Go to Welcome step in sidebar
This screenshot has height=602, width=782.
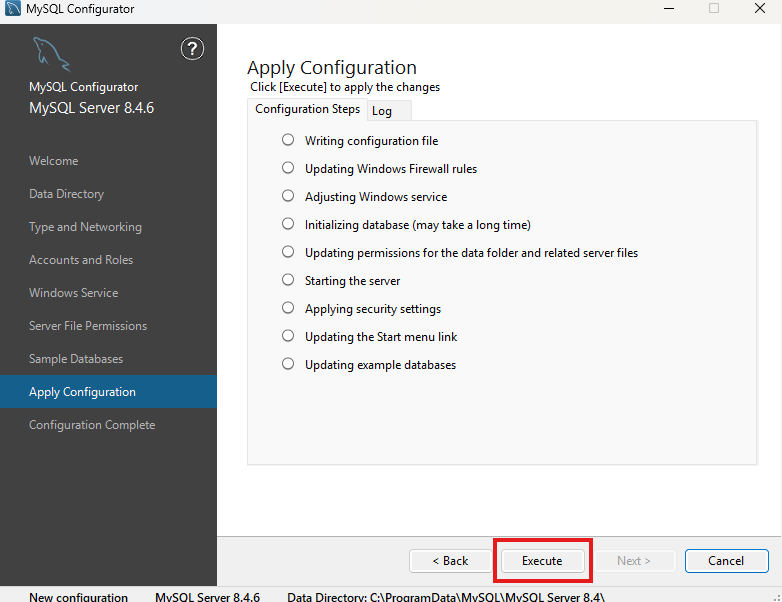(x=53, y=161)
